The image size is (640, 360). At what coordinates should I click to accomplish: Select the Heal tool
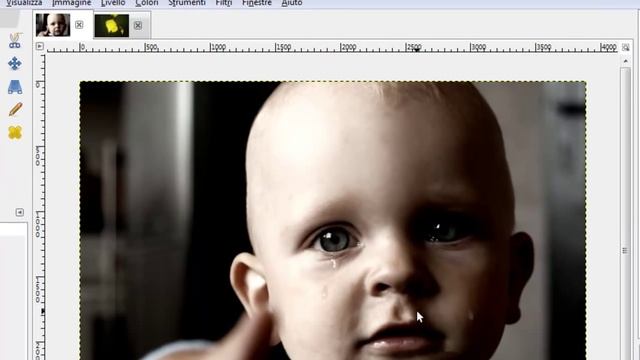click(x=15, y=133)
